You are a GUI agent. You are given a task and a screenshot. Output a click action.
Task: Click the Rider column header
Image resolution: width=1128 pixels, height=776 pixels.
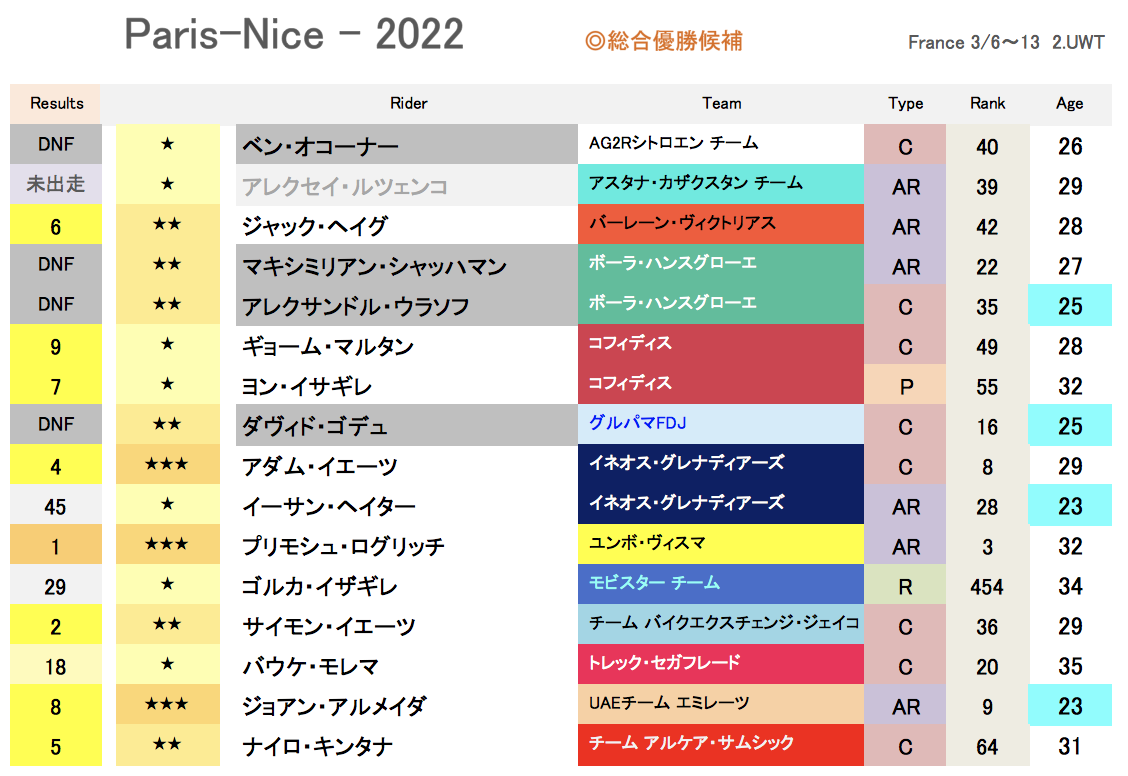[x=408, y=104]
